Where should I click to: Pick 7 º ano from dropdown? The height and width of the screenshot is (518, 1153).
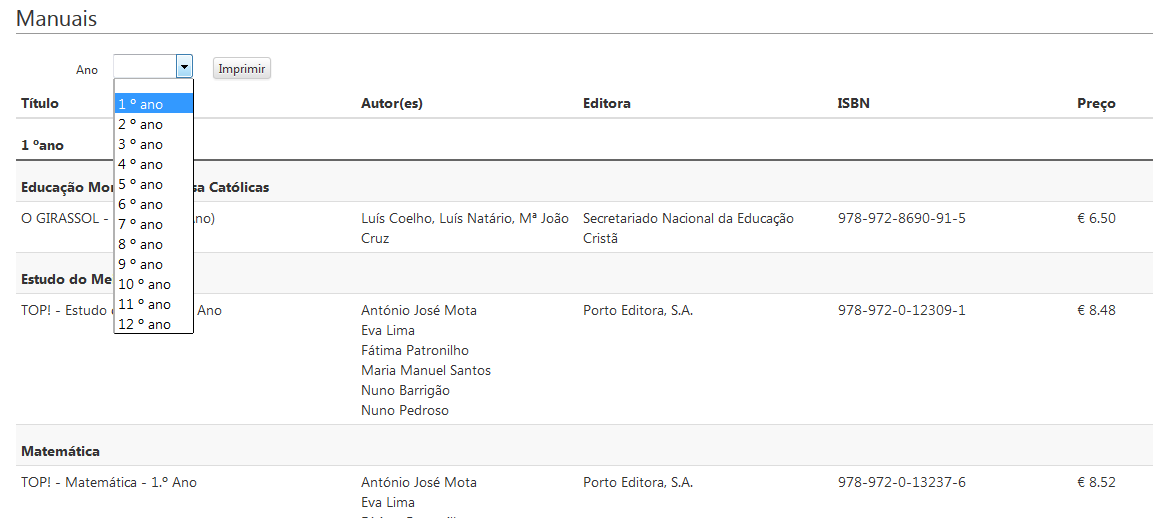tap(152, 224)
